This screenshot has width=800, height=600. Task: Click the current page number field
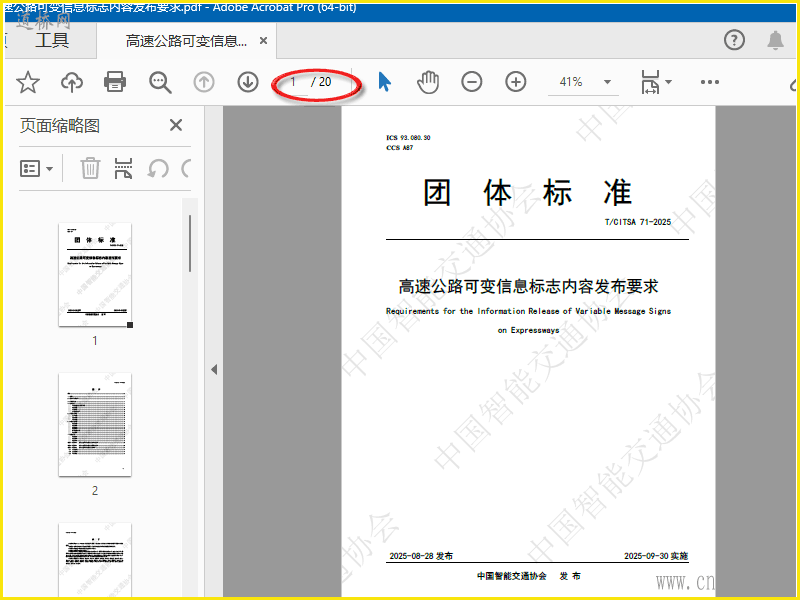[x=294, y=82]
